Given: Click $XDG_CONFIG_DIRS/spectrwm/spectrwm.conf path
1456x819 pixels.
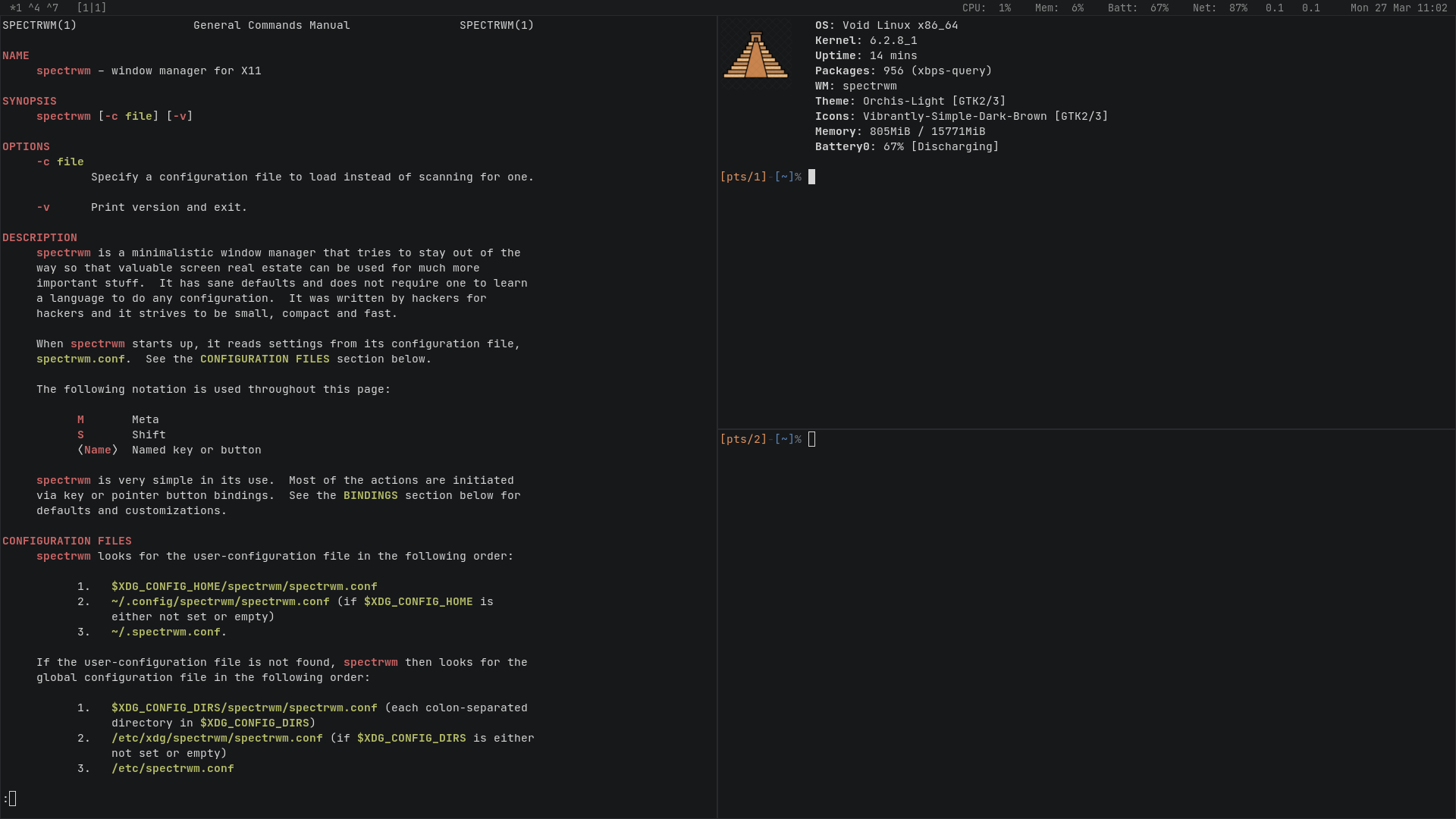Looking at the screenshot, I should [x=244, y=708].
